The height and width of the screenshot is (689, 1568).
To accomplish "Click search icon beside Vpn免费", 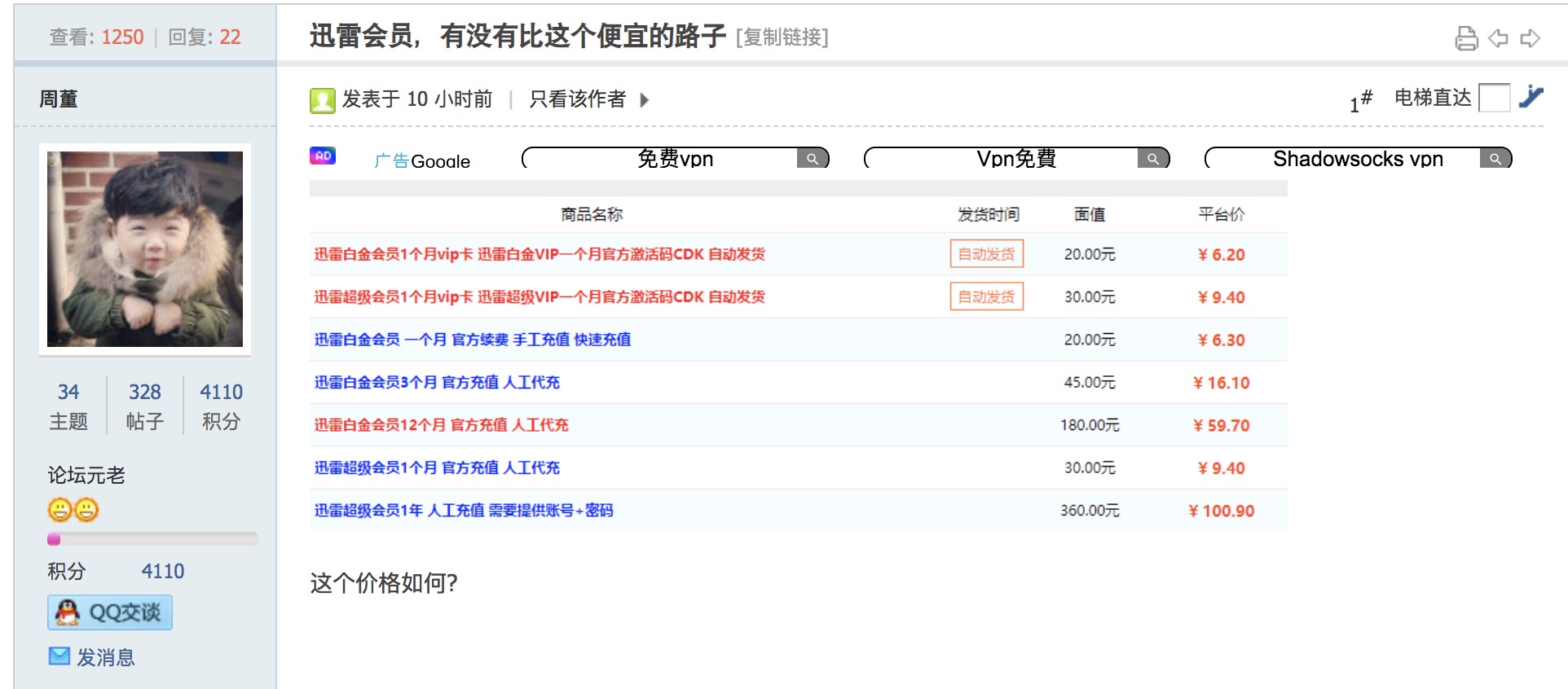I will click(x=1153, y=159).
